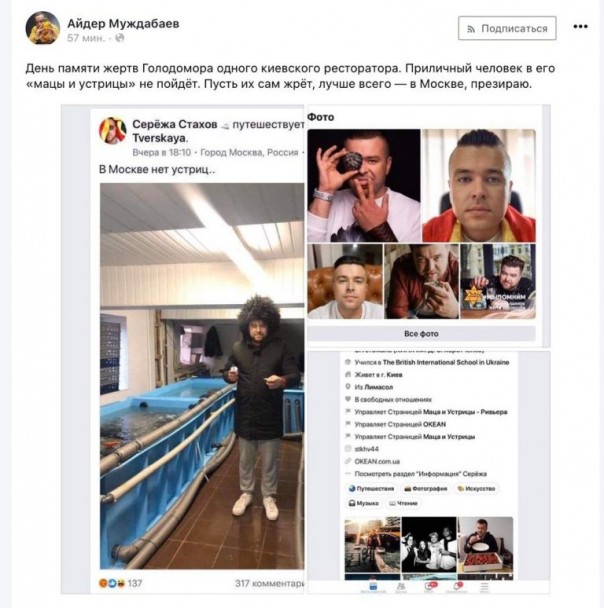This screenshot has height=608, width=604.
Task: Click the 57 мин. timestamp
Action: pos(86,38)
